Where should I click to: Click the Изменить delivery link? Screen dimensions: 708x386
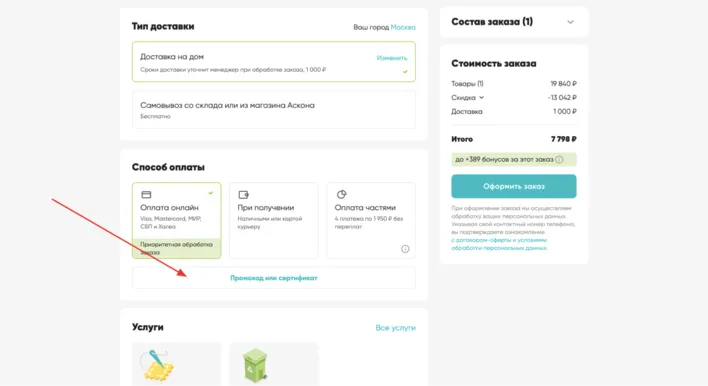coord(392,58)
